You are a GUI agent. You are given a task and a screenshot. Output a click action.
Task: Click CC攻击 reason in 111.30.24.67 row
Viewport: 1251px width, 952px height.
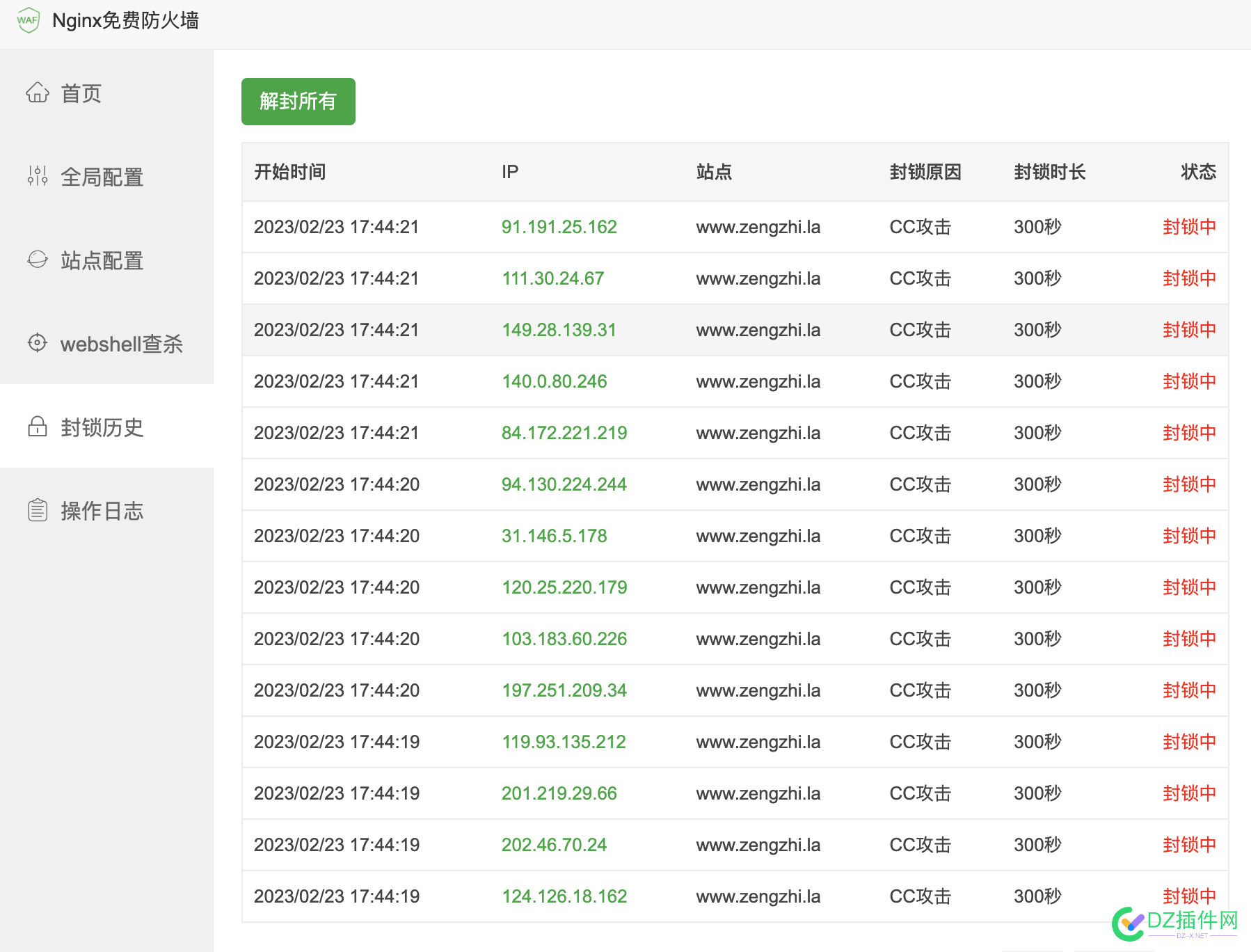point(921,278)
